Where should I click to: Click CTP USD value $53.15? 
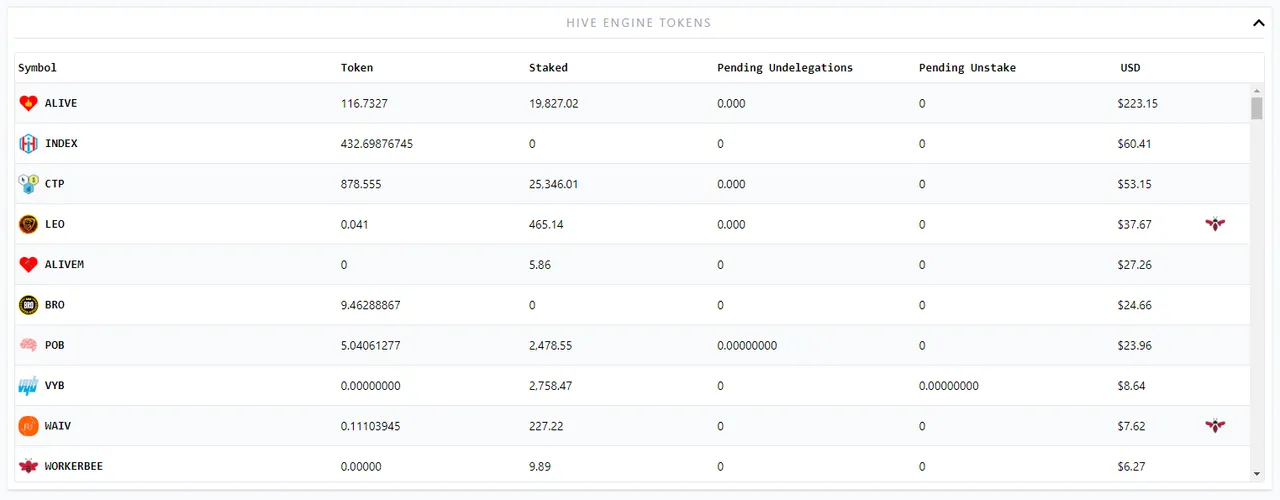point(1135,184)
